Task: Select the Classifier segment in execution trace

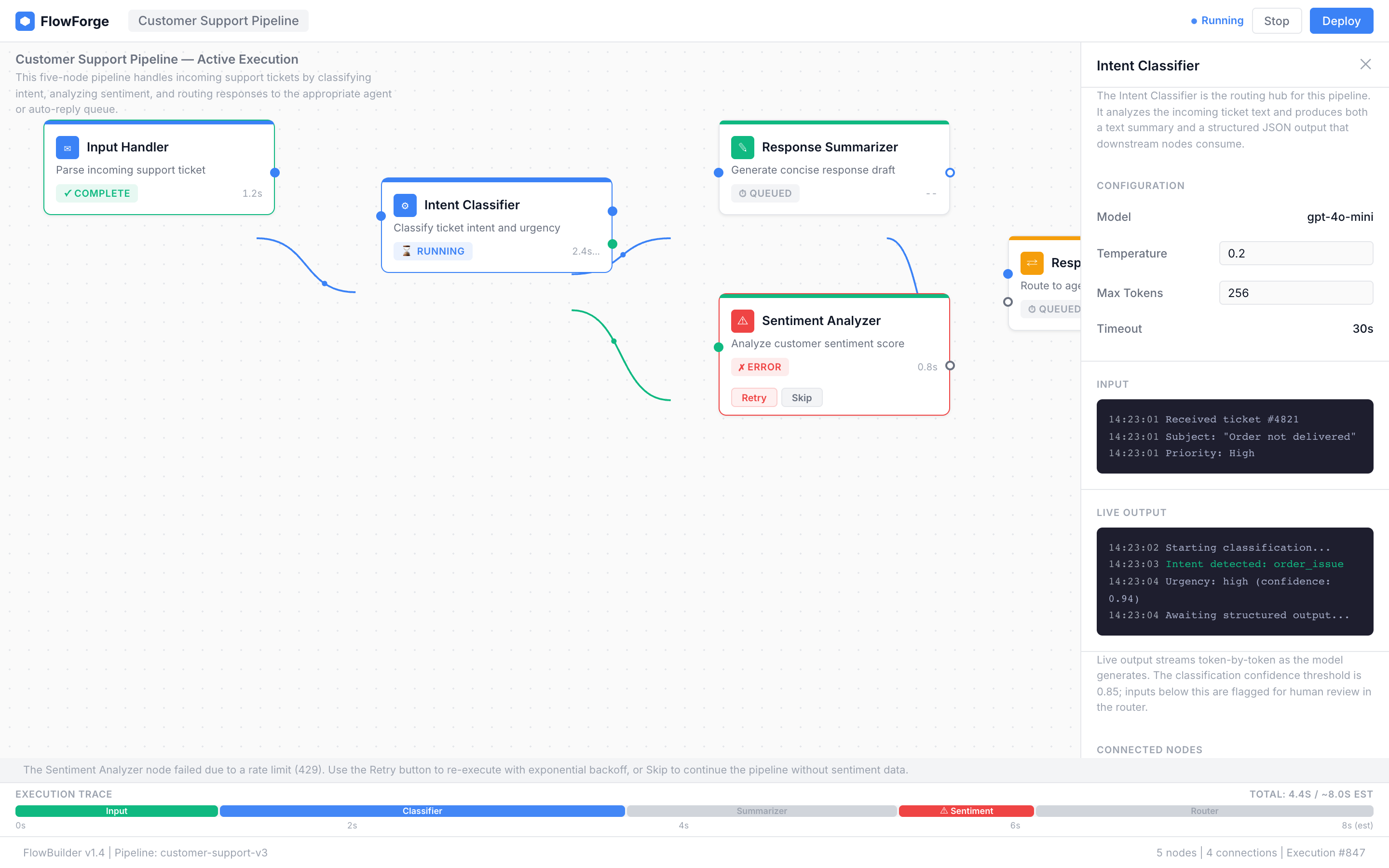Action: pyautogui.click(x=422, y=811)
